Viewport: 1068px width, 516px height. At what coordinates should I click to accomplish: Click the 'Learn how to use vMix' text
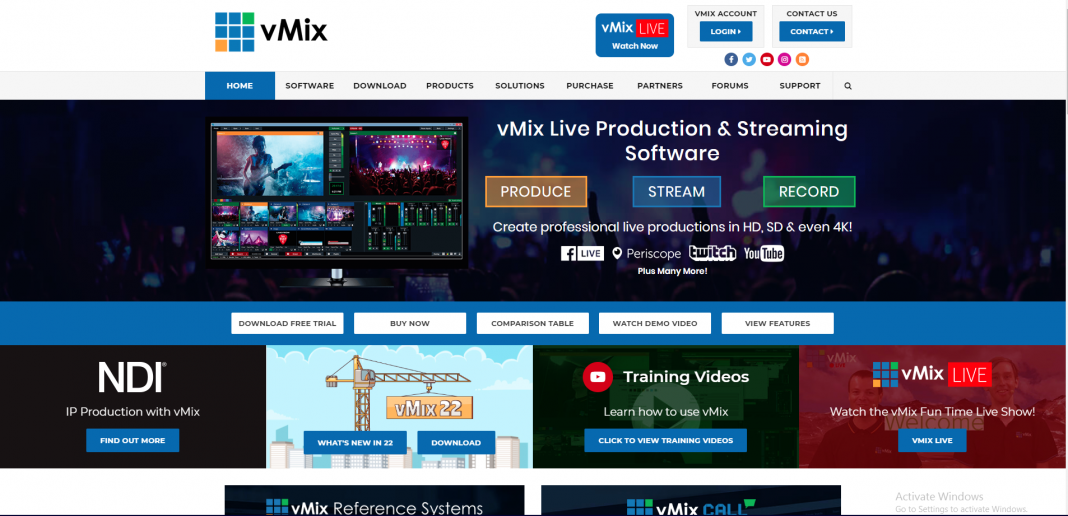point(665,412)
